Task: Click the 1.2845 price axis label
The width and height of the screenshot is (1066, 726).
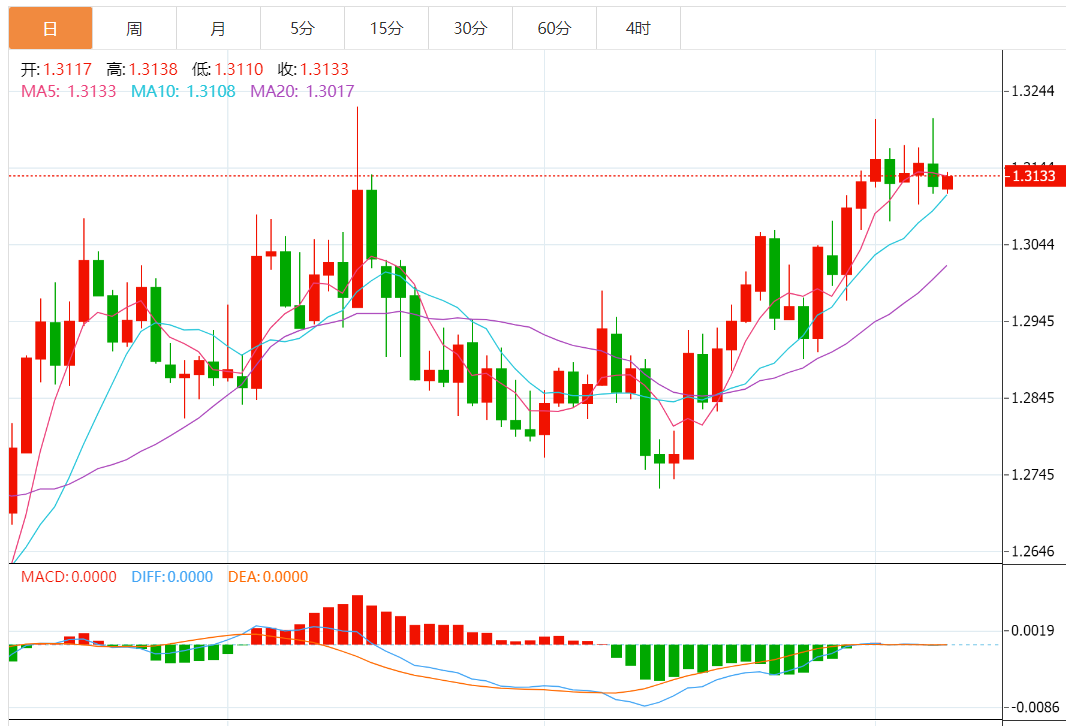Action: coord(1033,398)
